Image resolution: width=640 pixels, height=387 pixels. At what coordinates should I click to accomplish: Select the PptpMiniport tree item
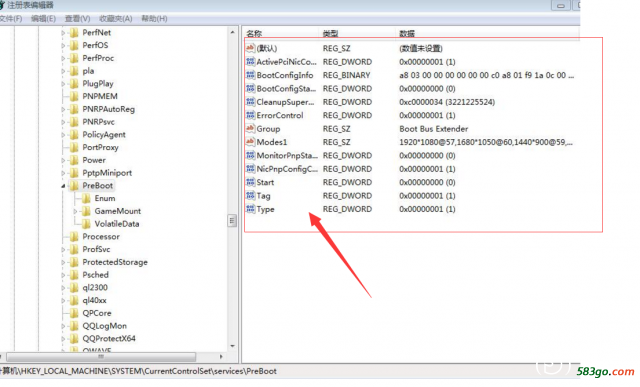[x=107, y=173]
